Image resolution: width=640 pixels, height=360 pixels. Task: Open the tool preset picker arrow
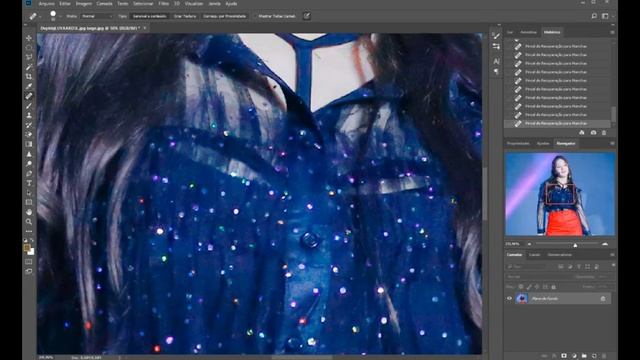(x=40, y=16)
